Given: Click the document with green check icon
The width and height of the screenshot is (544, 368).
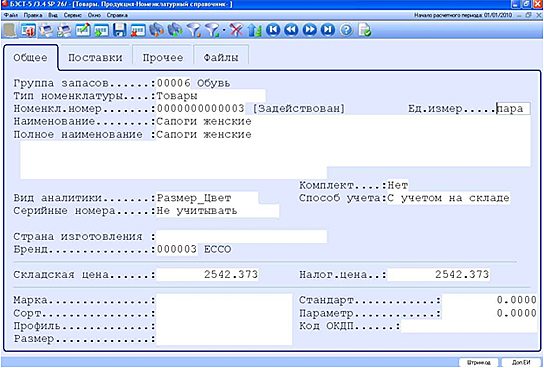Looking at the screenshot, I should tap(365, 30).
